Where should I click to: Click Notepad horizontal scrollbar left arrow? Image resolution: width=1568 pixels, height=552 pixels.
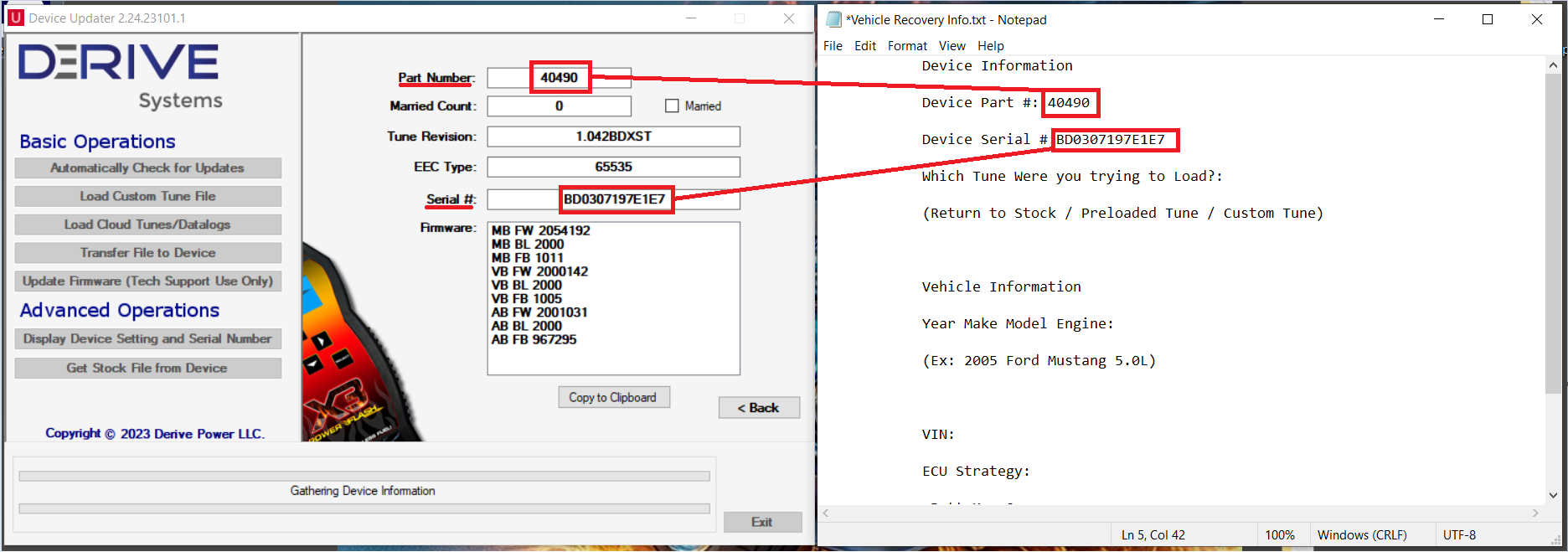click(x=826, y=513)
